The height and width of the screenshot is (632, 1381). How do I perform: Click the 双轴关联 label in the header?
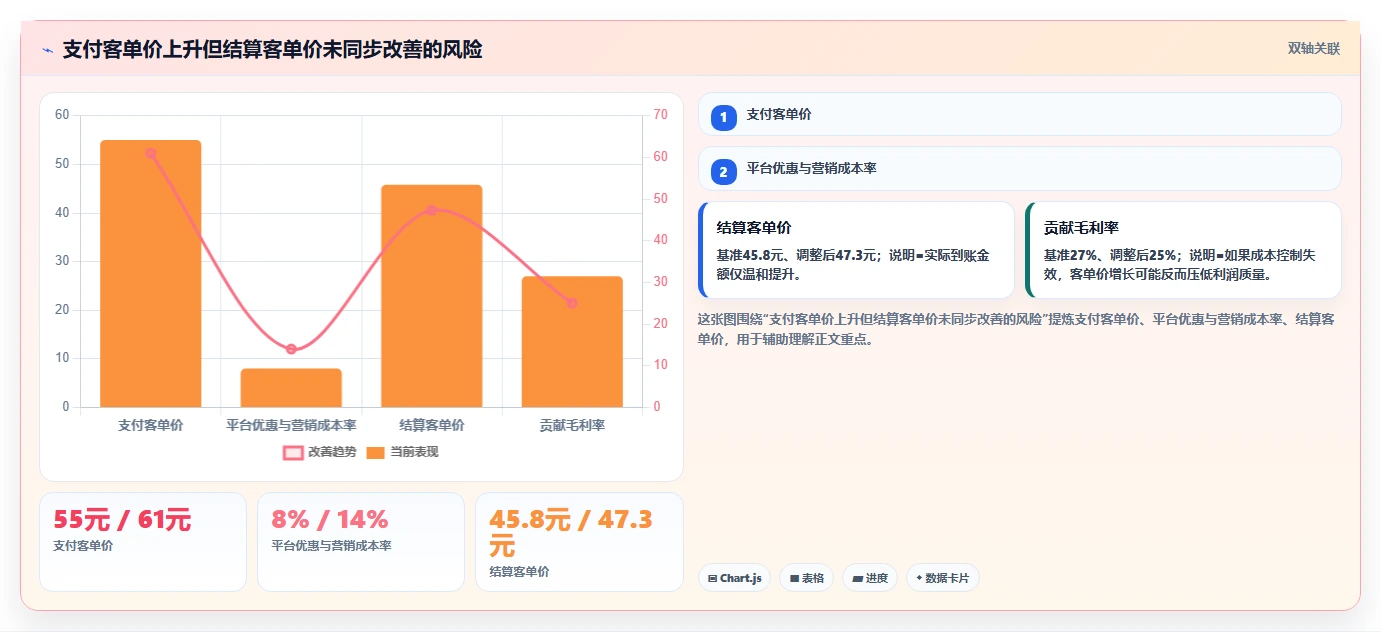1314,49
